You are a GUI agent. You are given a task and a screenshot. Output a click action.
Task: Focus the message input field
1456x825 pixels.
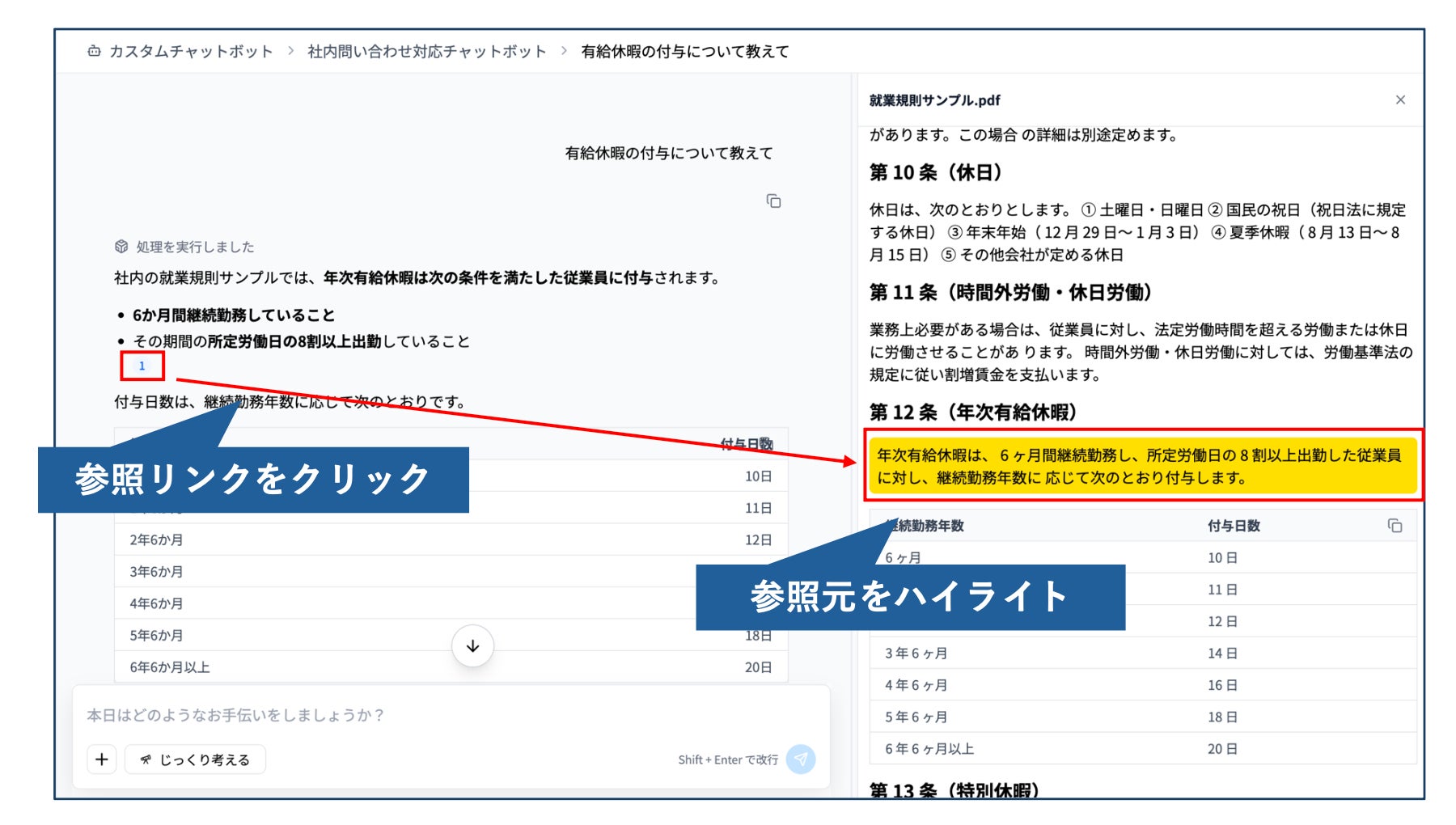(451, 715)
